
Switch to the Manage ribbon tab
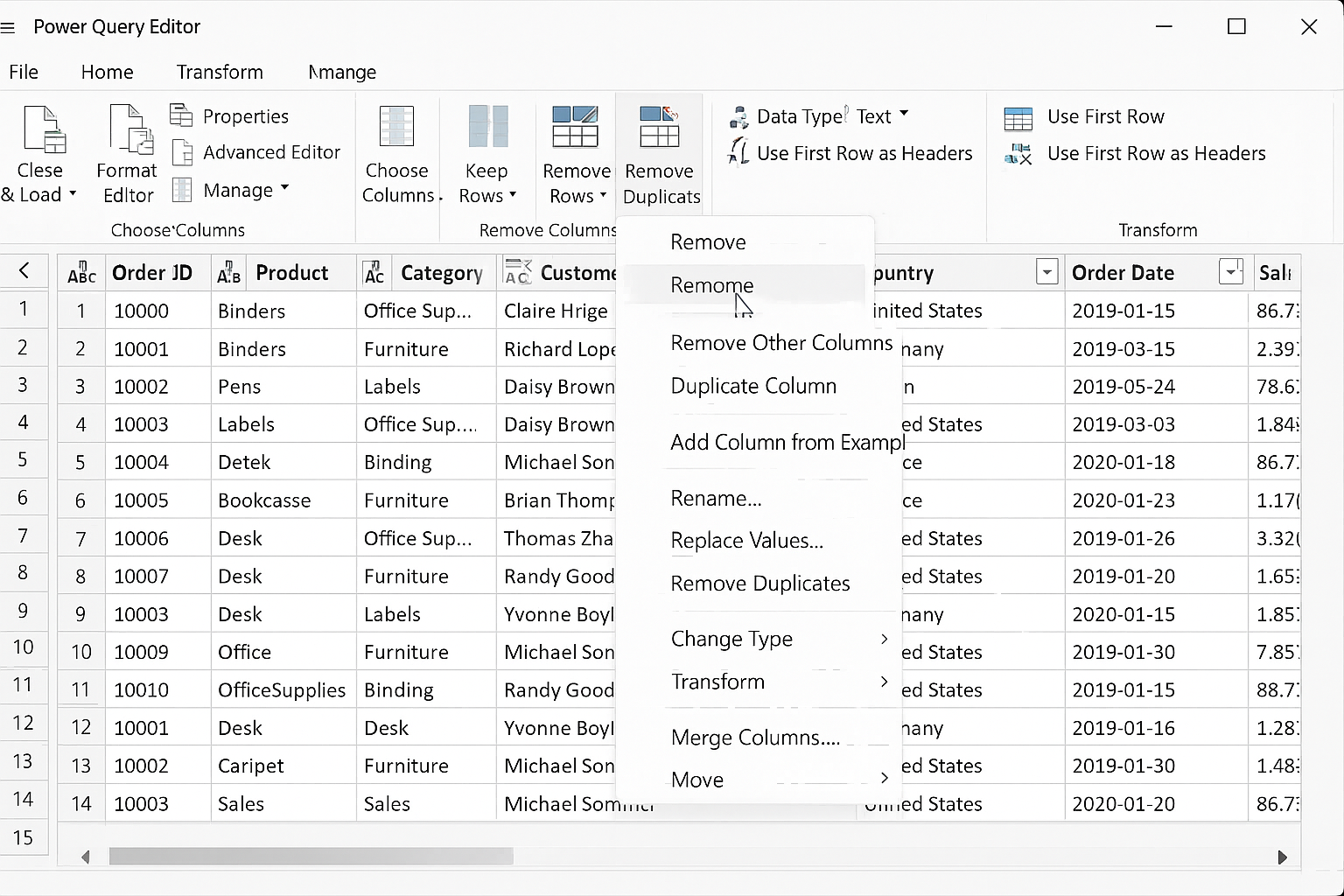342,72
